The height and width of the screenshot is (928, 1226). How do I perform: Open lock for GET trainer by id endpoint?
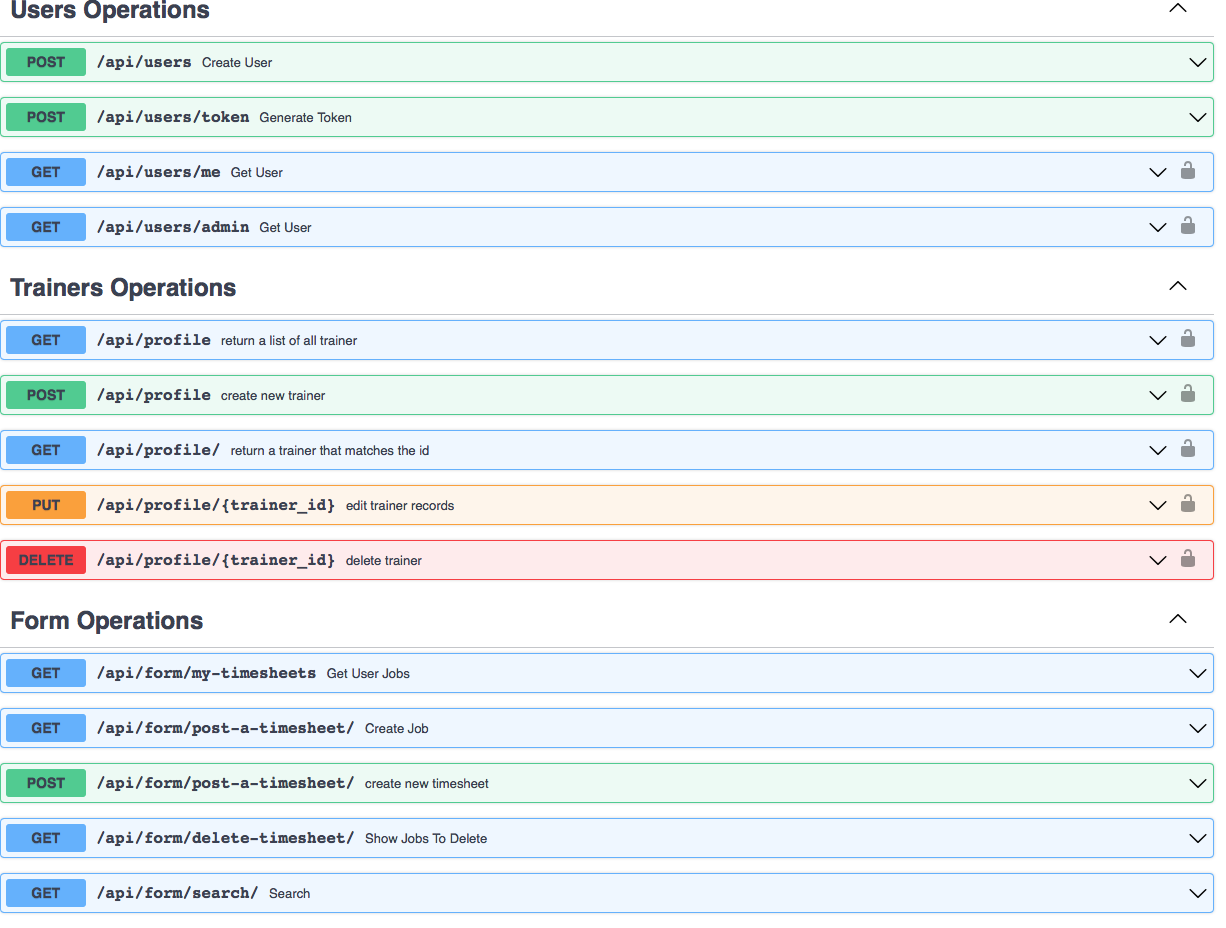click(1188, 449)
